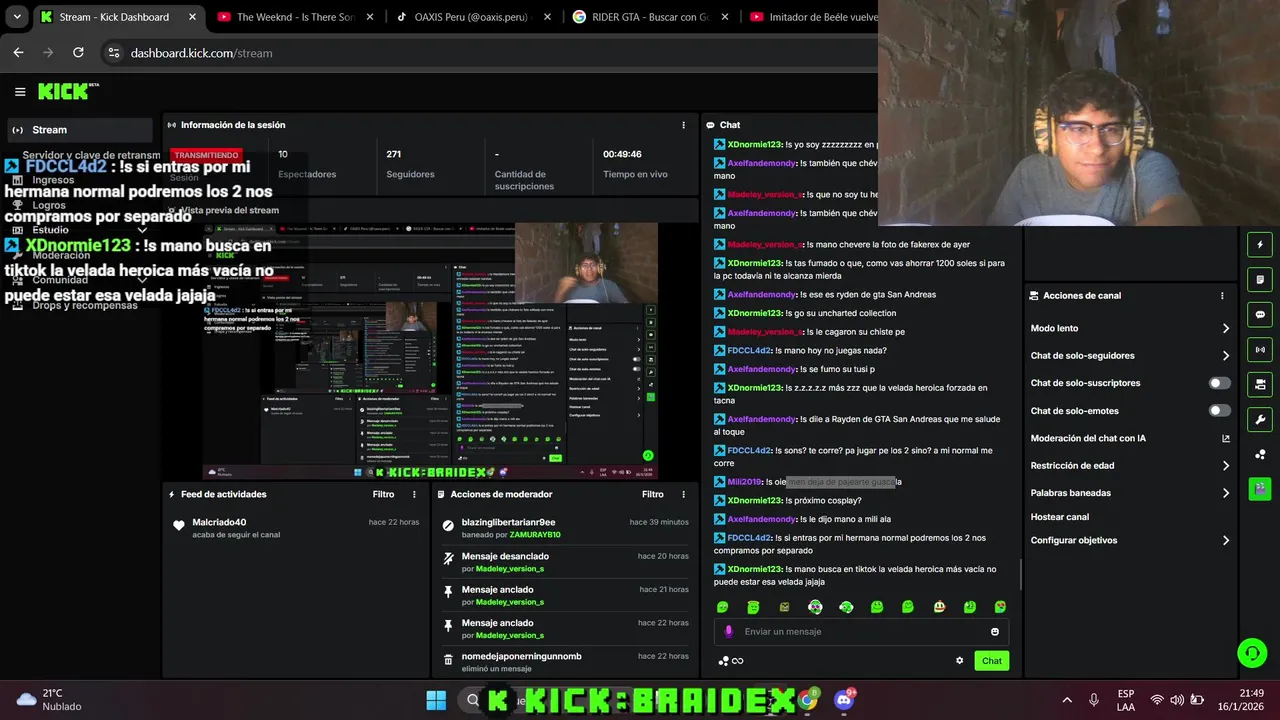Open Acciones de moderador three-dot menu

[683, 494]
